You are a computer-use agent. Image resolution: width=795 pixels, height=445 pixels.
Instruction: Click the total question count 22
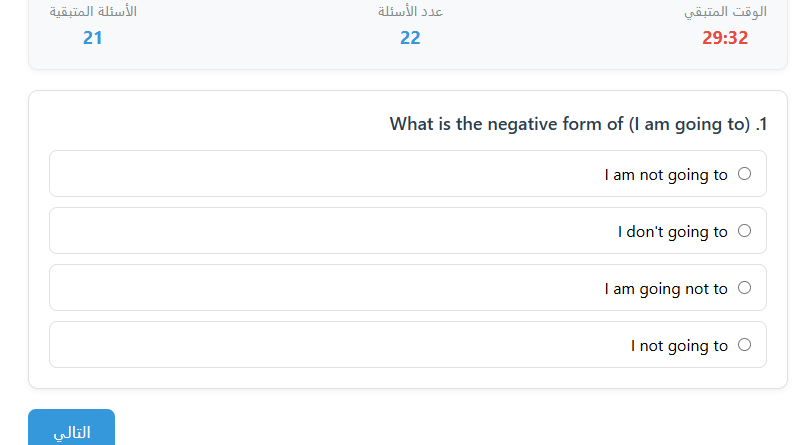click(x=410, y=38)
